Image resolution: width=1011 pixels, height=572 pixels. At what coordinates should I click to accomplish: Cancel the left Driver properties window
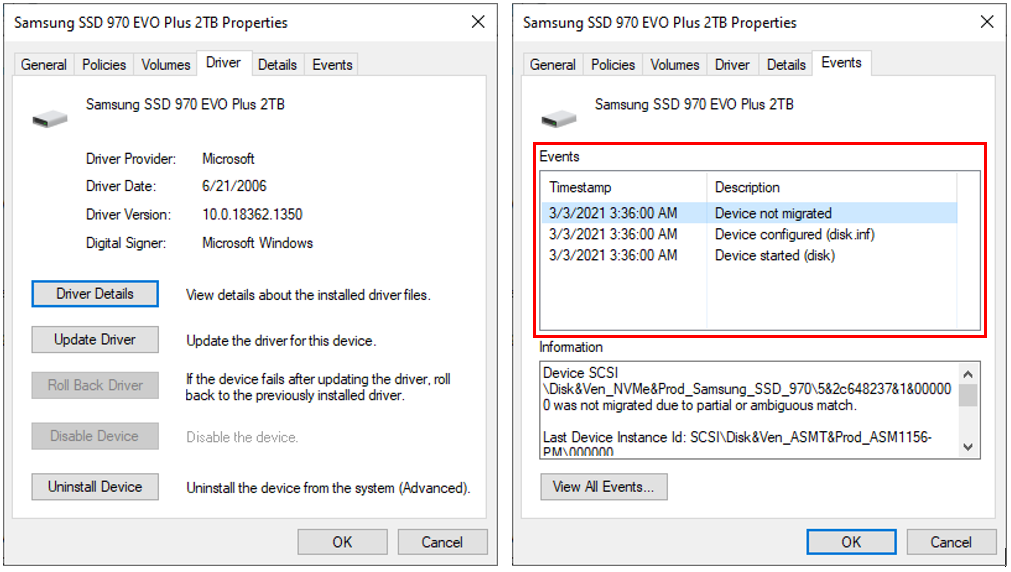(442, 542)
